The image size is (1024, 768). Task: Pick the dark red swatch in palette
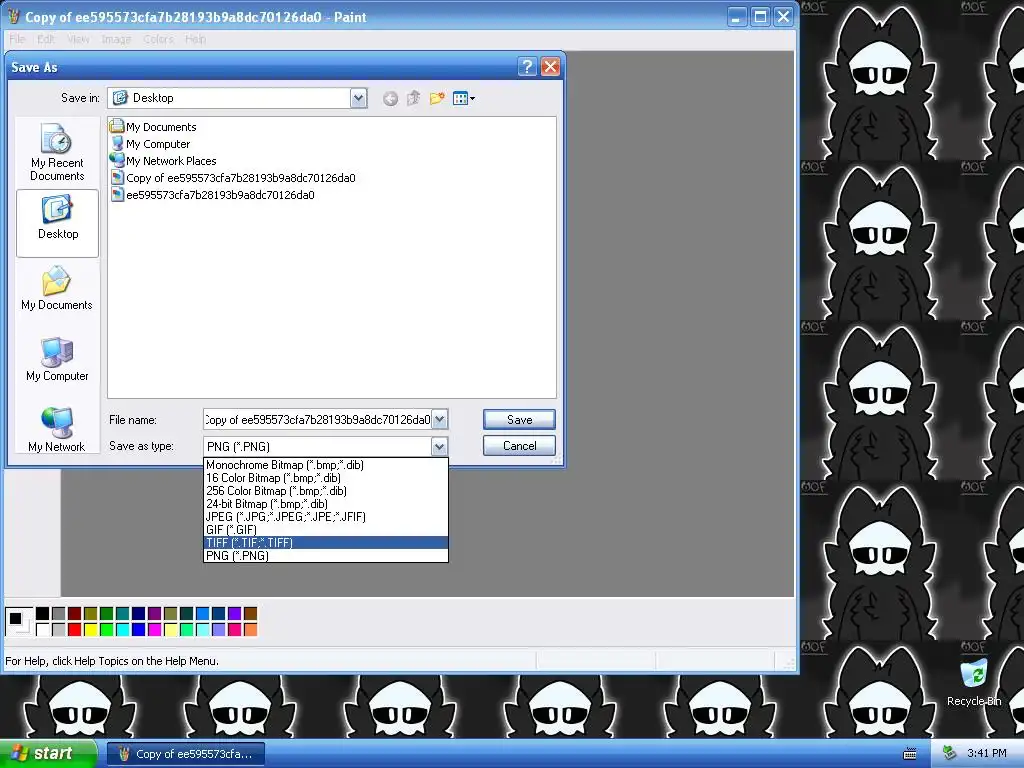pyautogui.click(x=74, y=613)
